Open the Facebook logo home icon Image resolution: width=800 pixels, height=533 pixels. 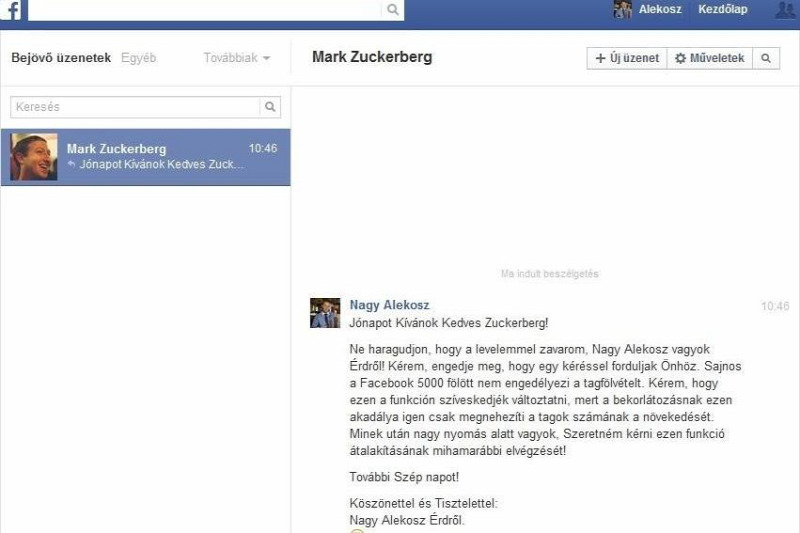tap(10, 9)
